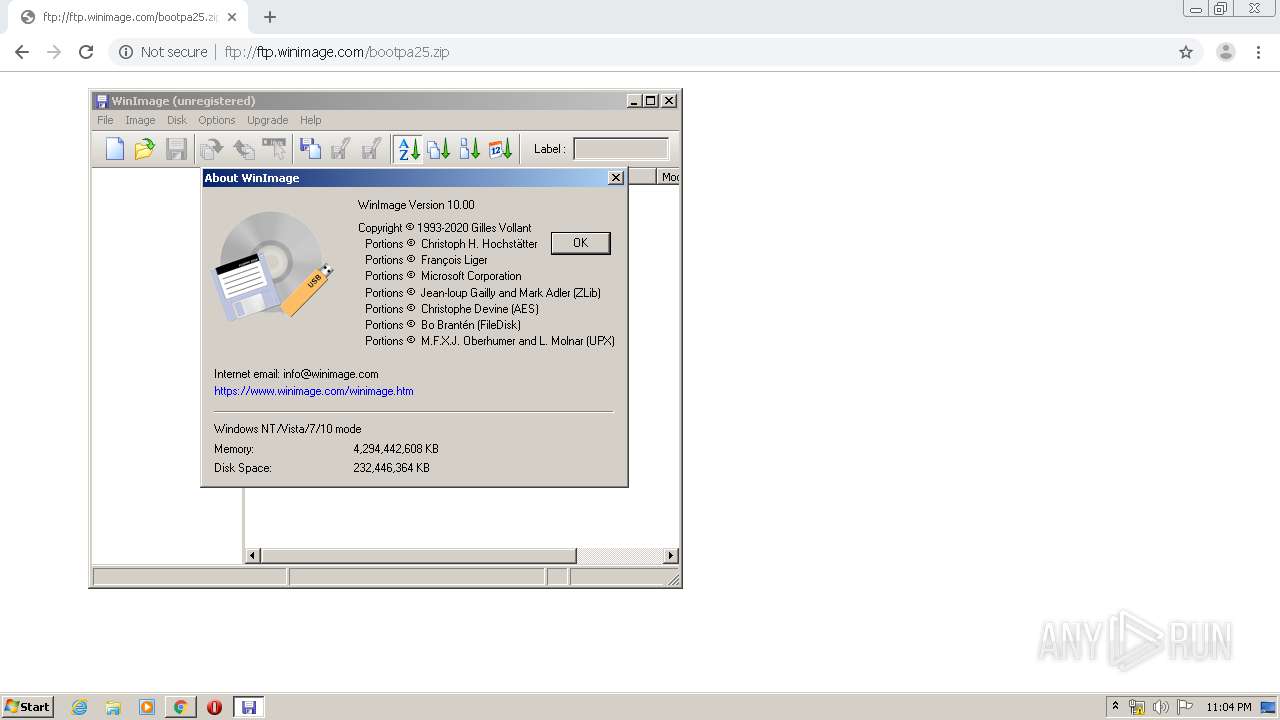Open Chrome profile avatar

1226,52
